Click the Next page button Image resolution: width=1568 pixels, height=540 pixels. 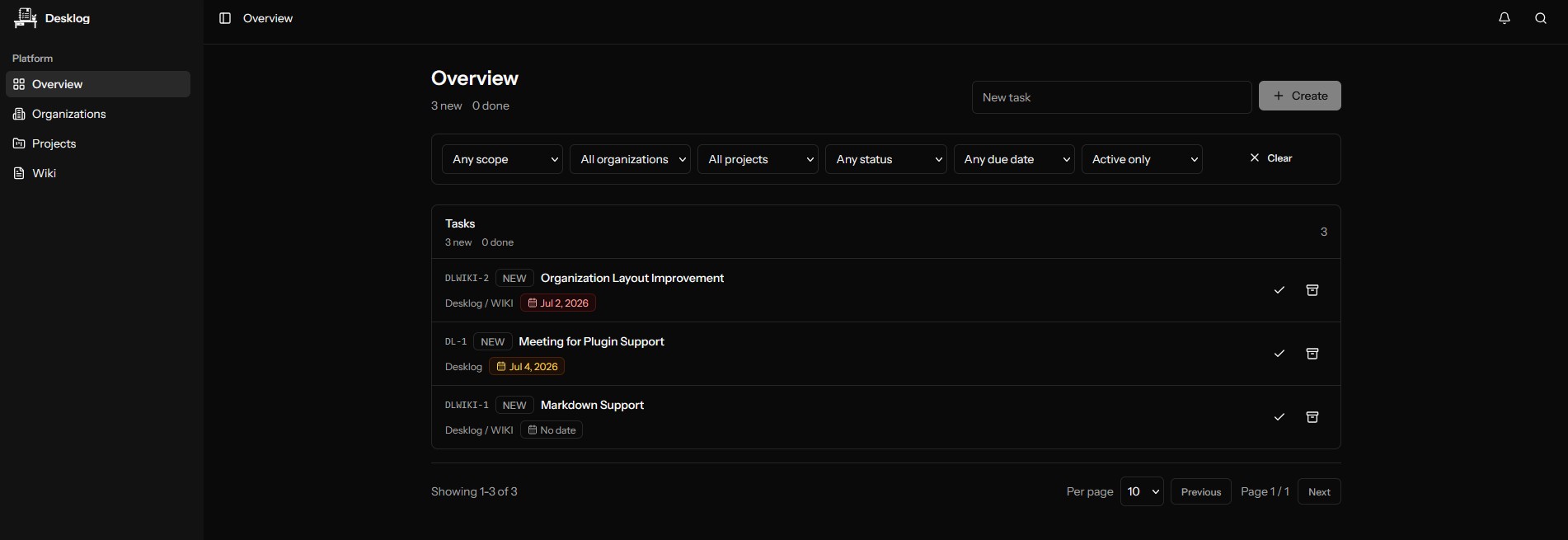point(1319,492)
